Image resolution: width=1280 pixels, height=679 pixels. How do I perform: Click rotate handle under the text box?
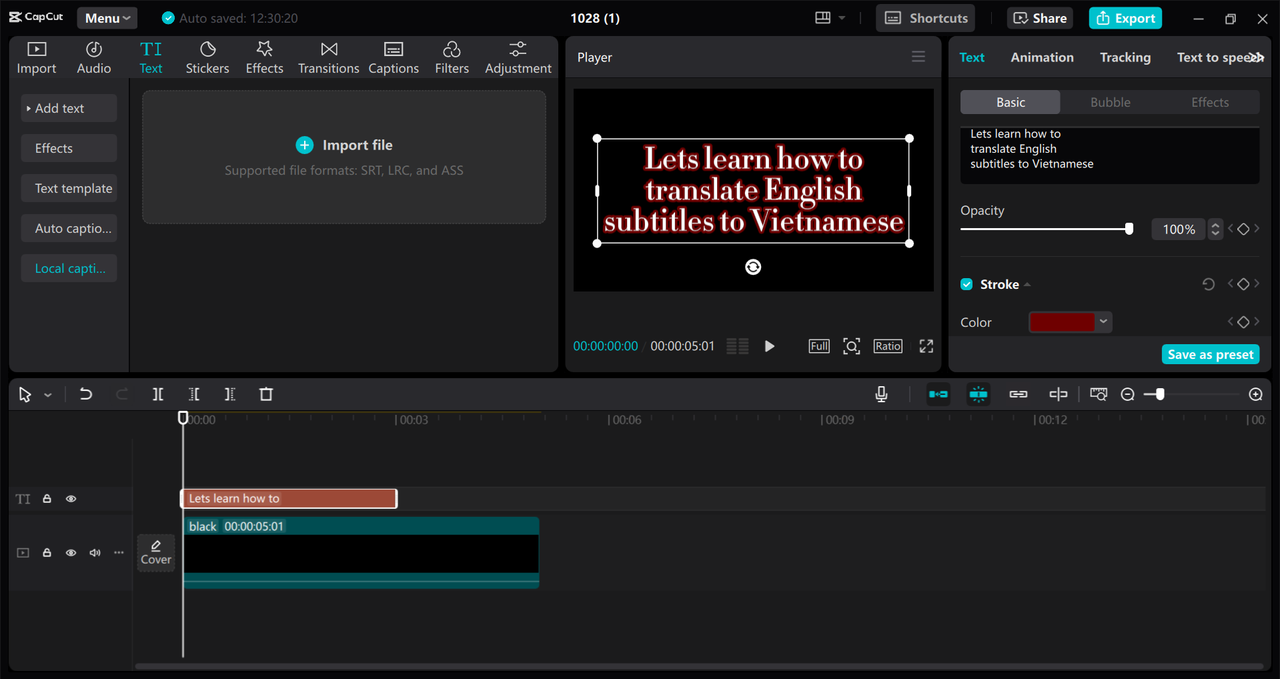click(x=753, y=267)
